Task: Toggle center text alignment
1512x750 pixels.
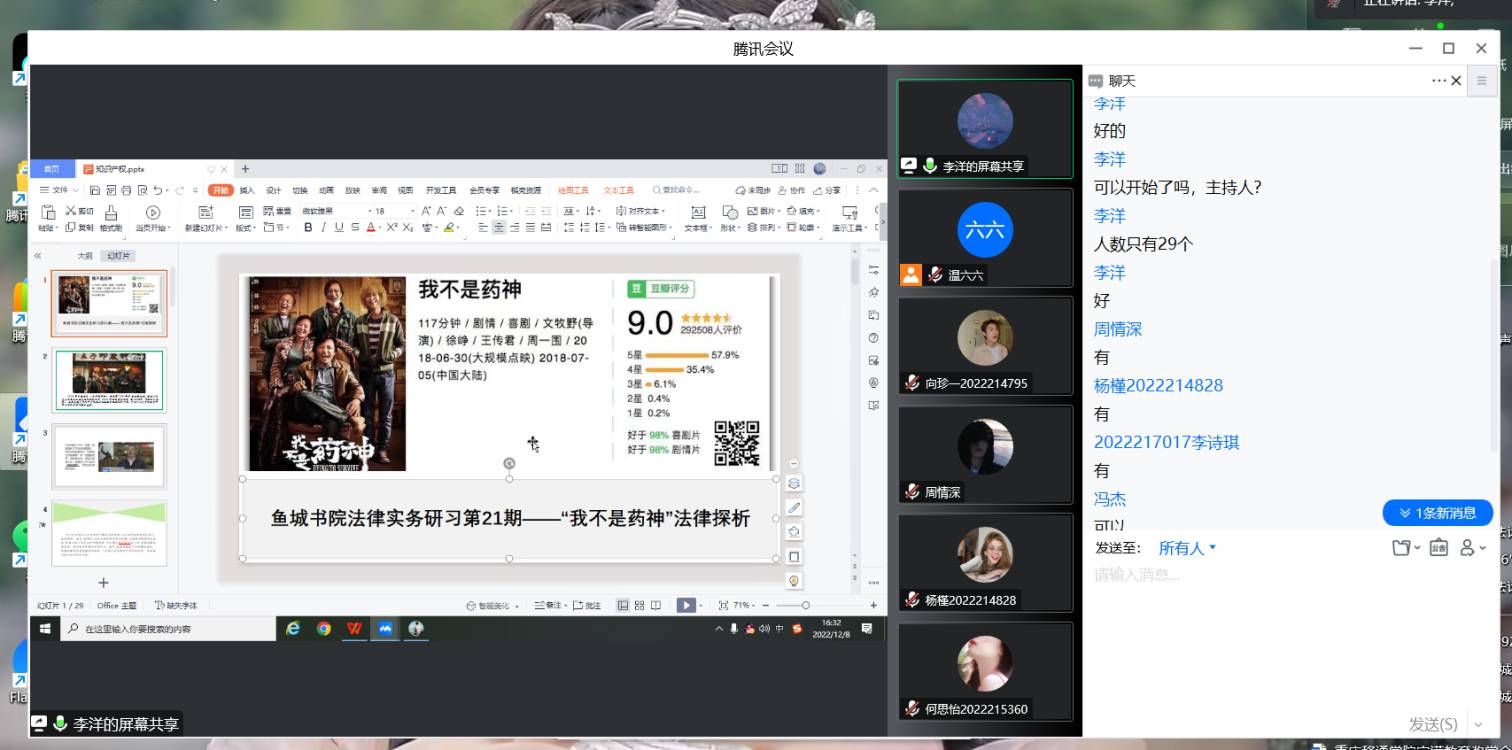Action: pos(498,228)
